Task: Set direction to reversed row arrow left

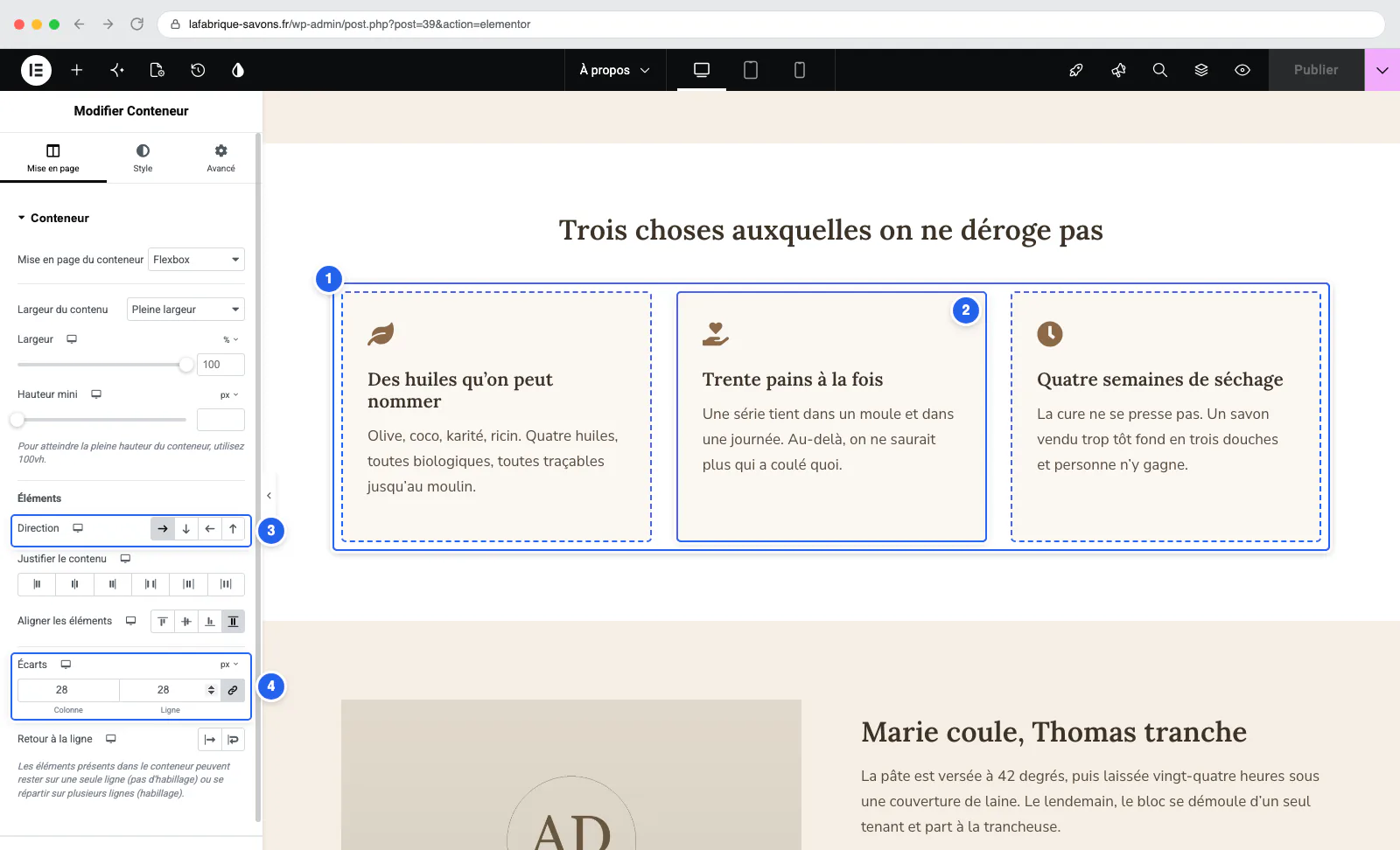Action: pos(210,528)
